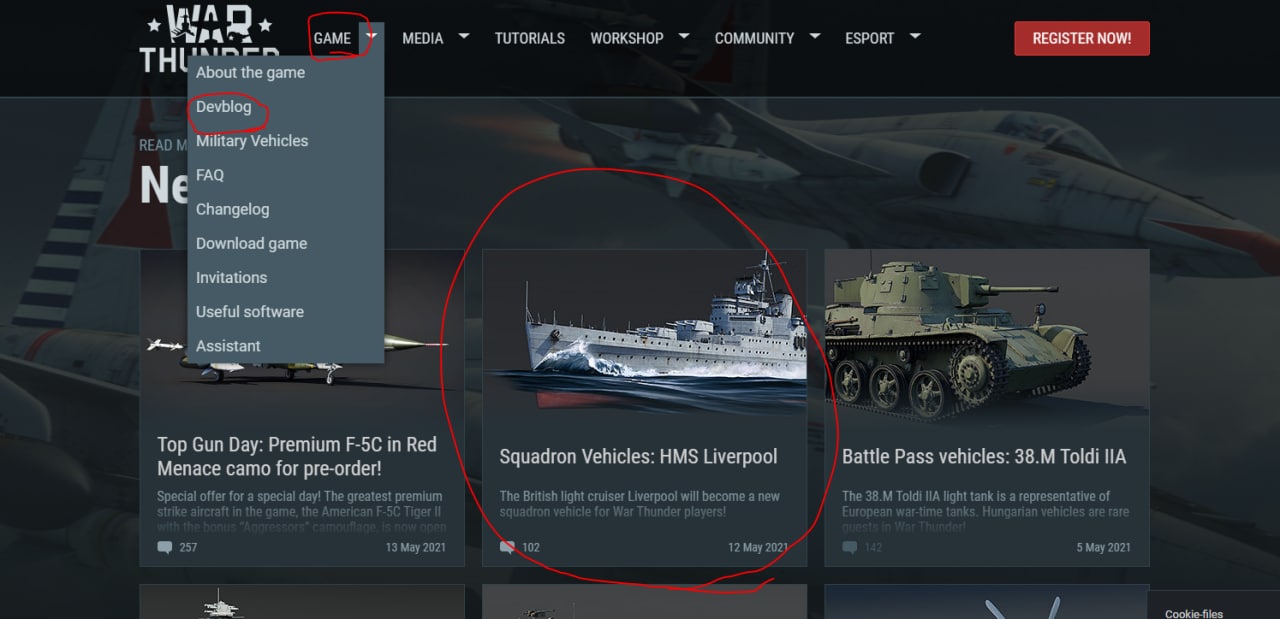This screenshot has height=619, width=1280.
Task: Expand the GAME menu arrow
Action: tap(372, 36)
